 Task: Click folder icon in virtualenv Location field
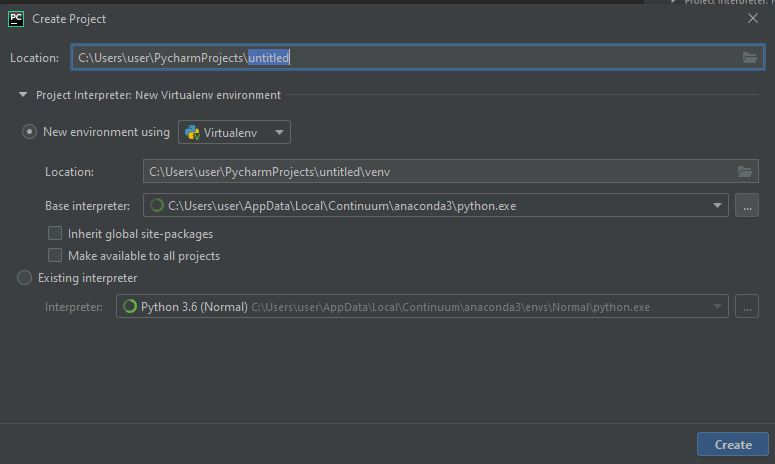[744, 172]
